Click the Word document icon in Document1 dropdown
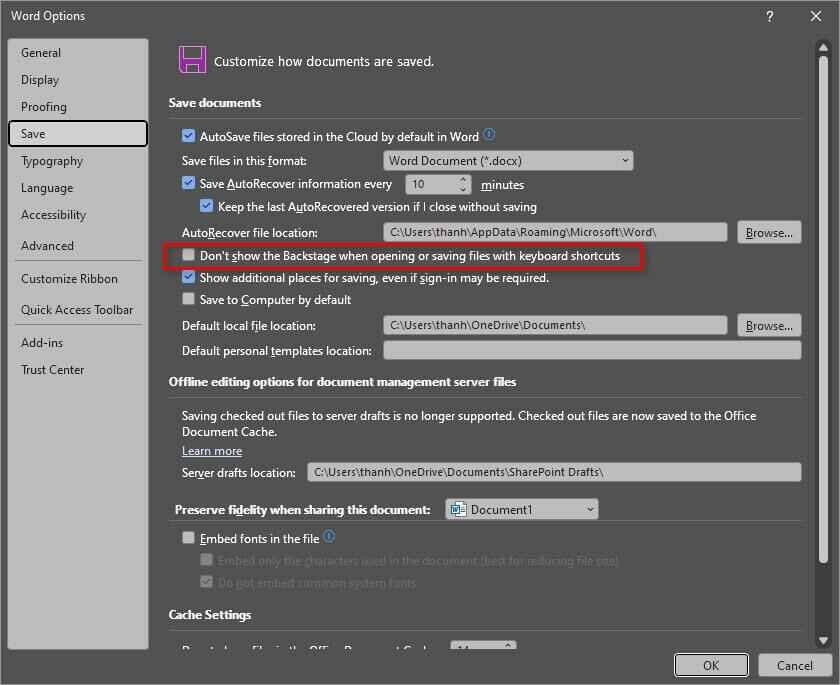The image size is (840, 685). pos(458,509)
